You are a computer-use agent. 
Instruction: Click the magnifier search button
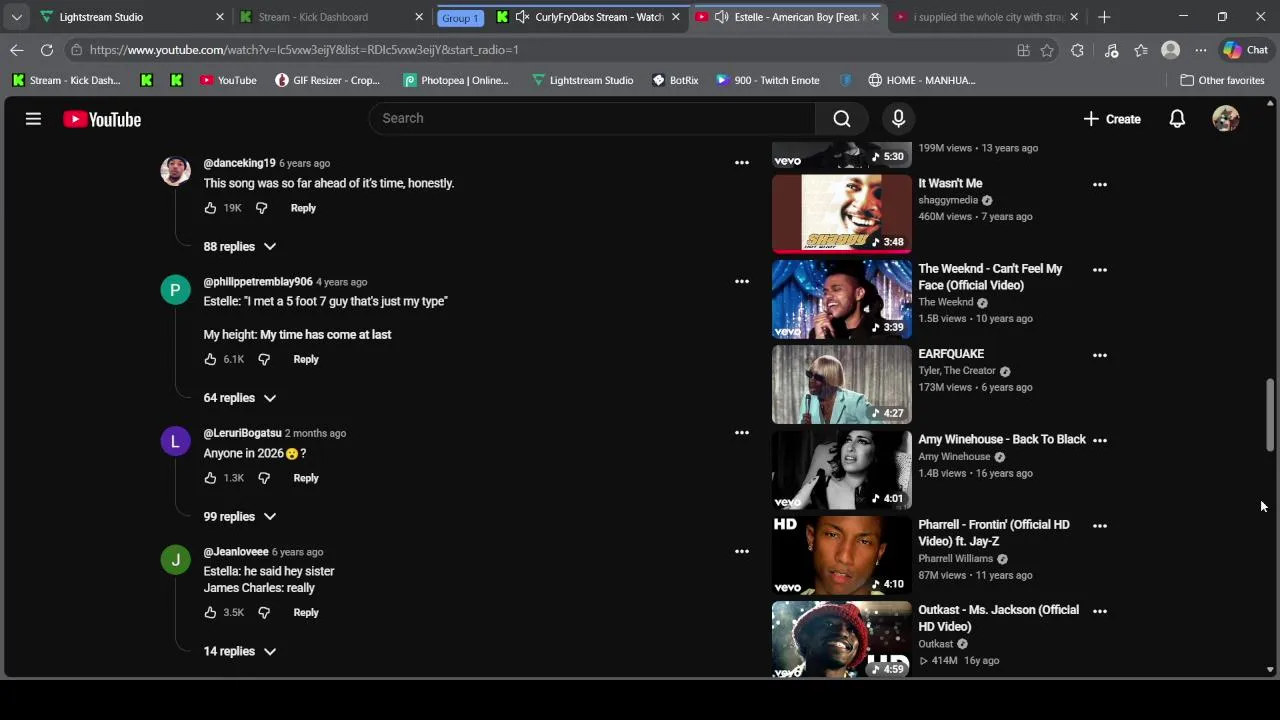842,119
